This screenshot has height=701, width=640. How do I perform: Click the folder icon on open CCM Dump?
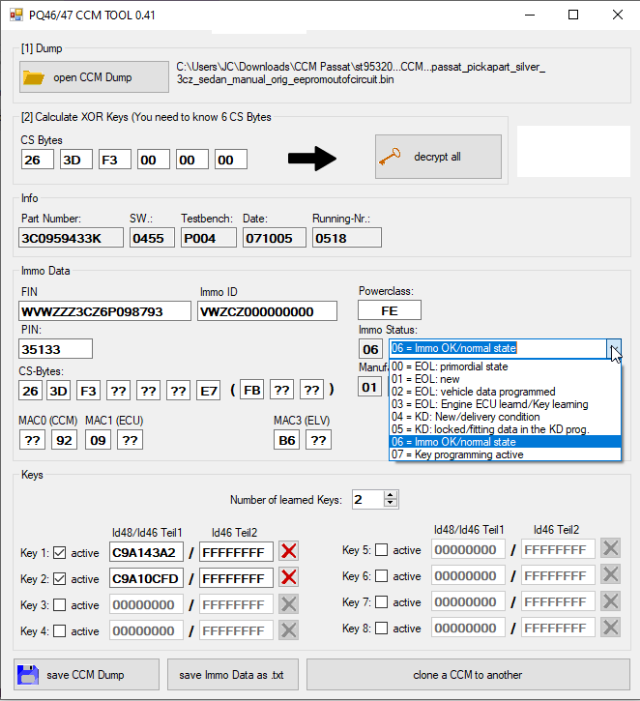coord(33,77)
